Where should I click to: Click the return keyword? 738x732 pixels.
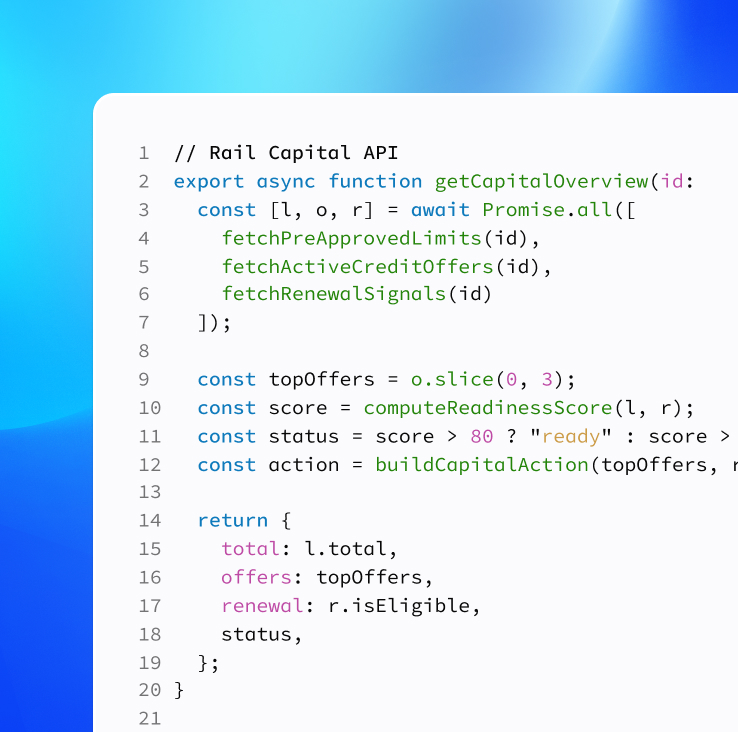[233, 521]
